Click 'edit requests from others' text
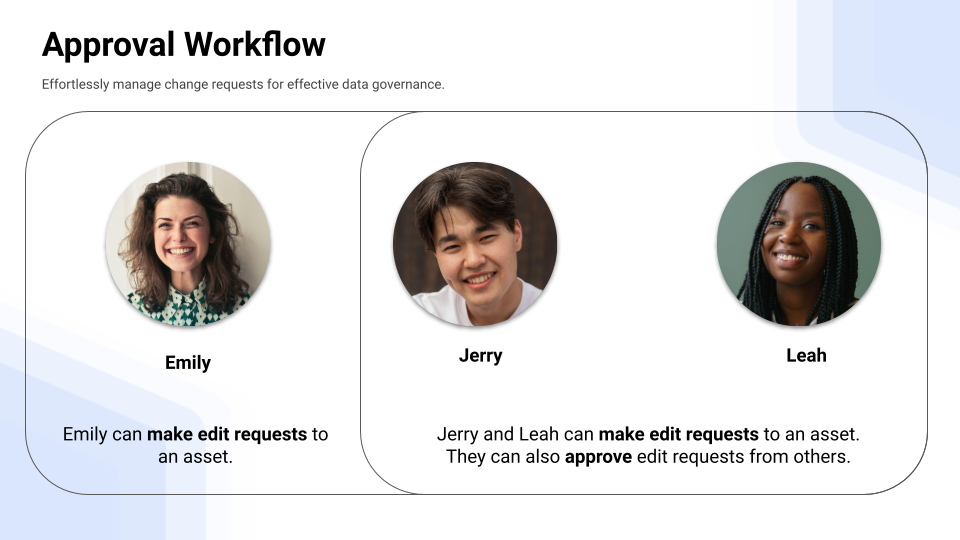 (x=743, y=457)
